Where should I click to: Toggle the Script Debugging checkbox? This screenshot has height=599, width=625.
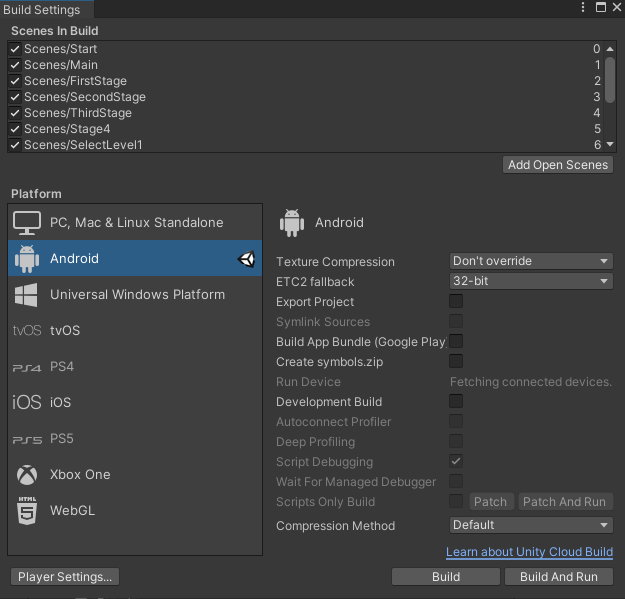pos(456,461)
